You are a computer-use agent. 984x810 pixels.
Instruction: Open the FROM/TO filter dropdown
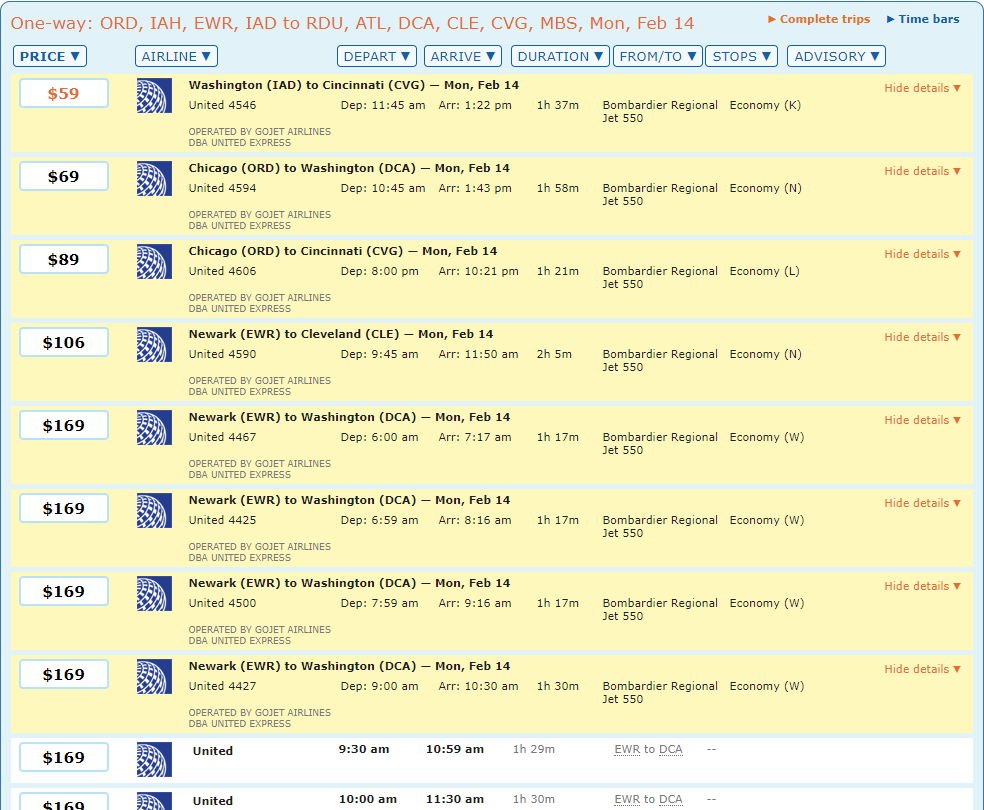tap(658, 56)
